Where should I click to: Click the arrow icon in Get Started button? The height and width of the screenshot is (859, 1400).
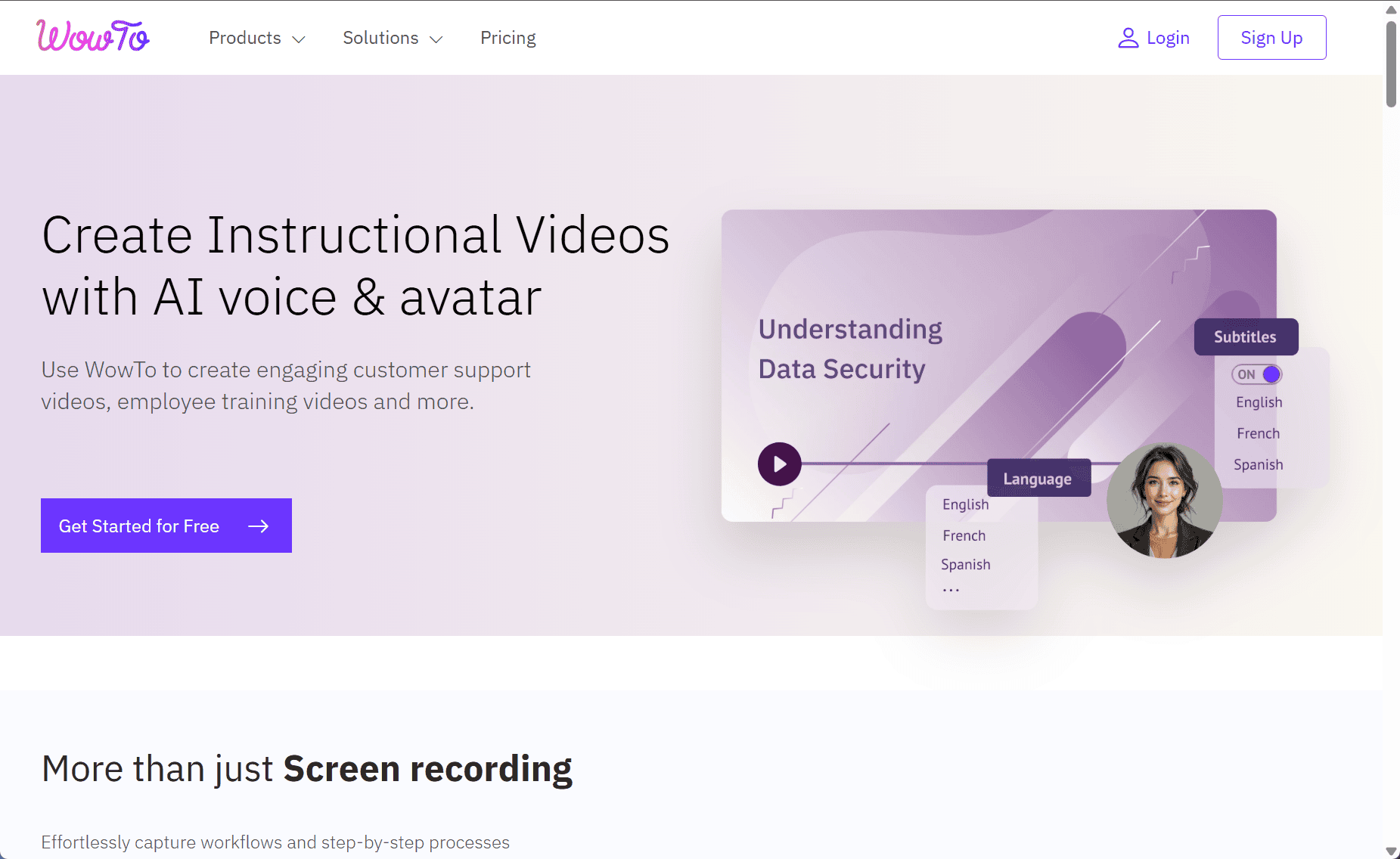pos(259,526)
